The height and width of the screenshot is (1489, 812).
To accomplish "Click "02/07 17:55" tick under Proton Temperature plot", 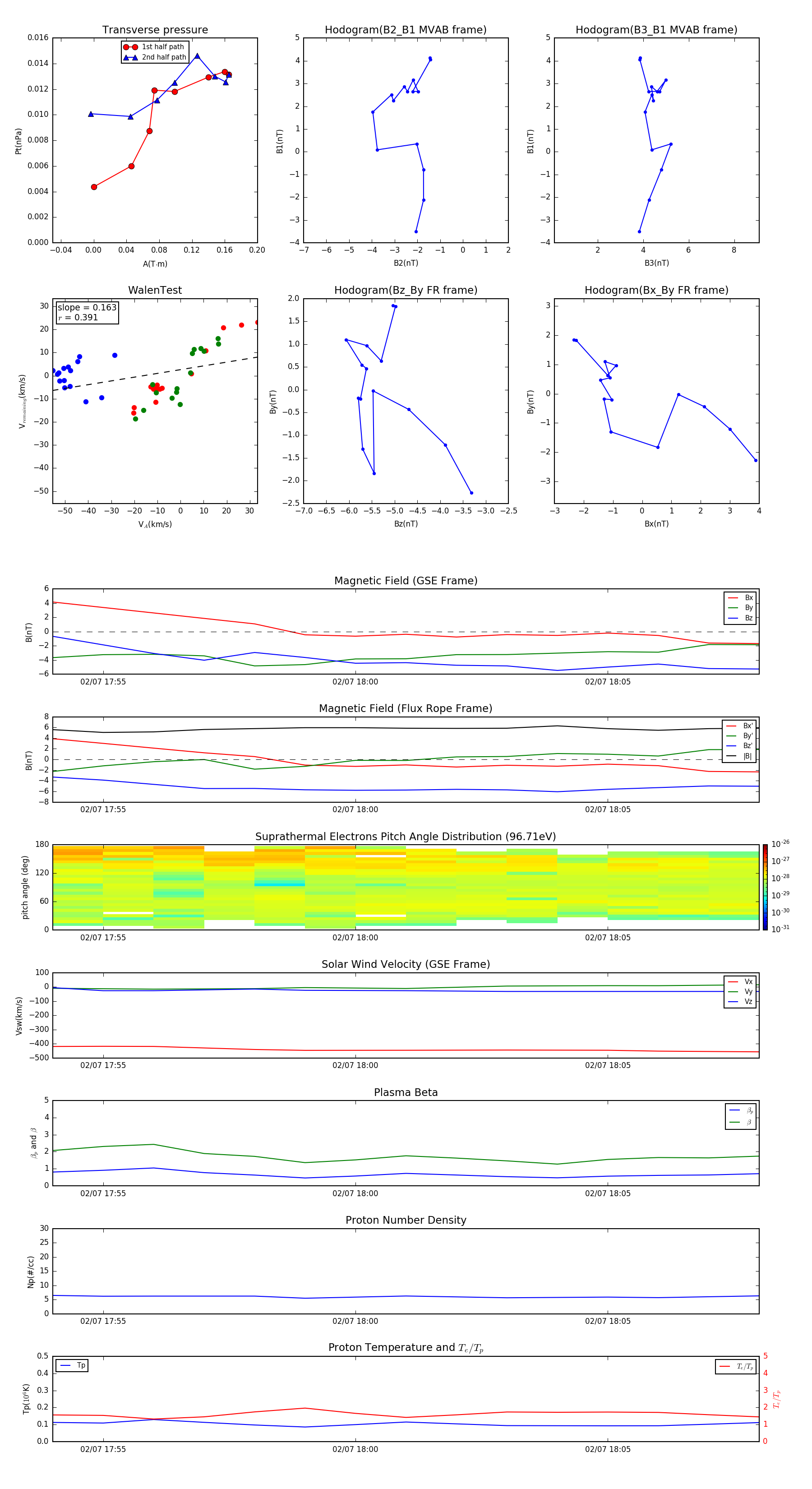I will tap(103, 1449).
